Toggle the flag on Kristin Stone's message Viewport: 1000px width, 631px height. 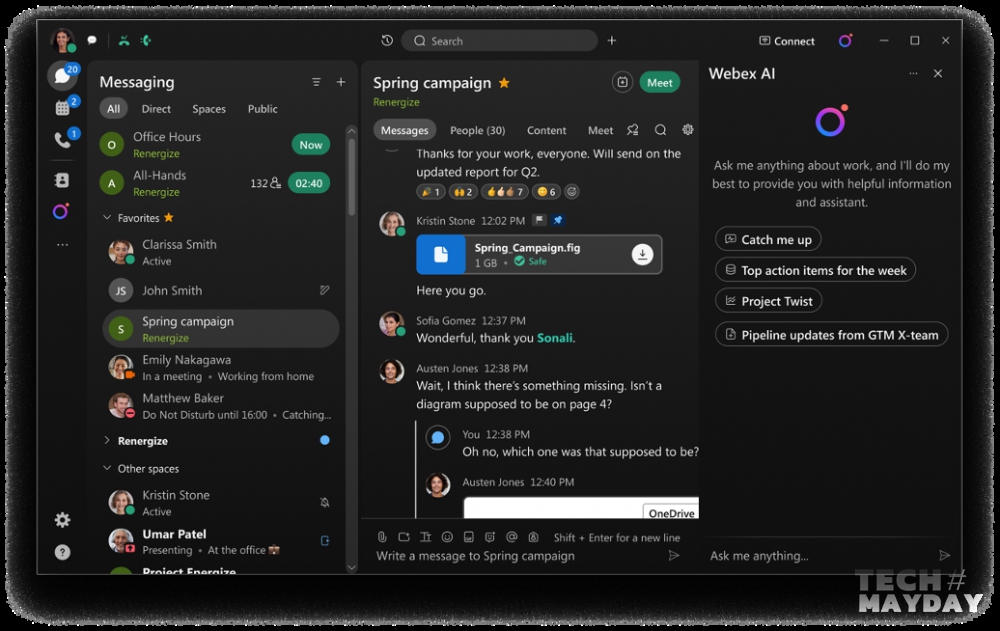pyautogui.click(x=540, y=220)
